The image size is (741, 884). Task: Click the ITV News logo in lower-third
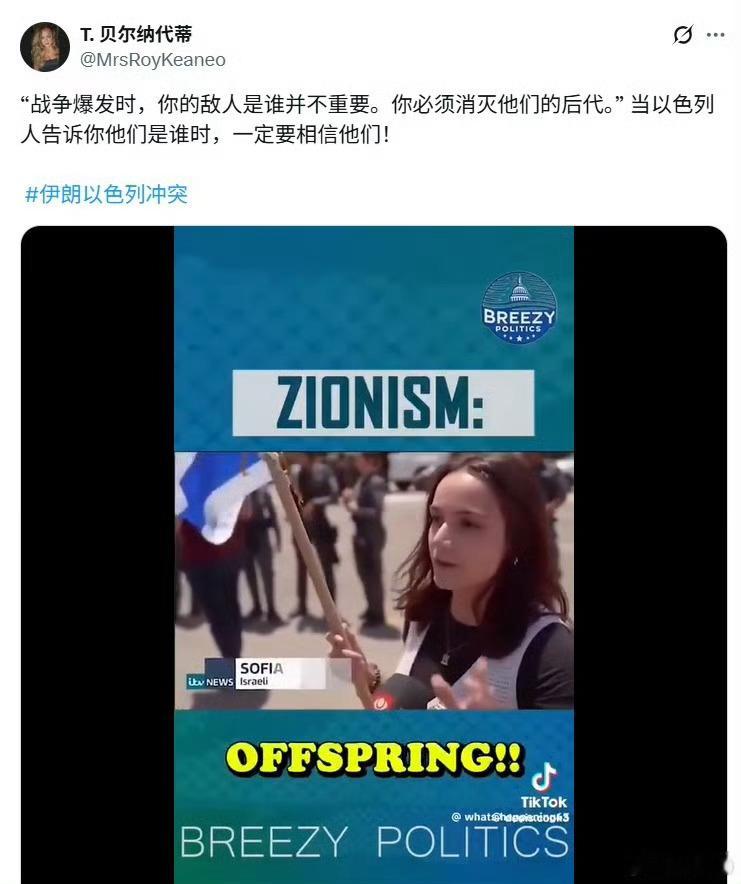pyautogui.click(x=210, y=682)
